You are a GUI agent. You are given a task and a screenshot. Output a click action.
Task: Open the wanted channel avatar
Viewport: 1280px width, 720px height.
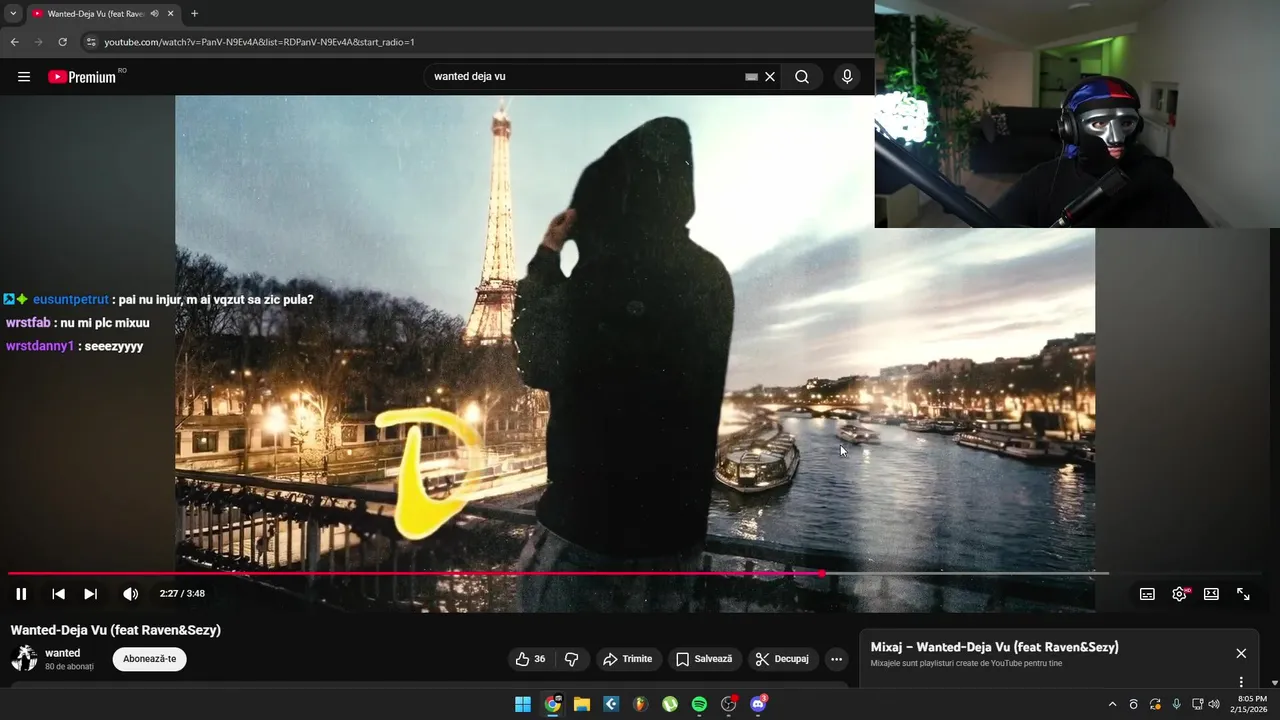[24, 658]
